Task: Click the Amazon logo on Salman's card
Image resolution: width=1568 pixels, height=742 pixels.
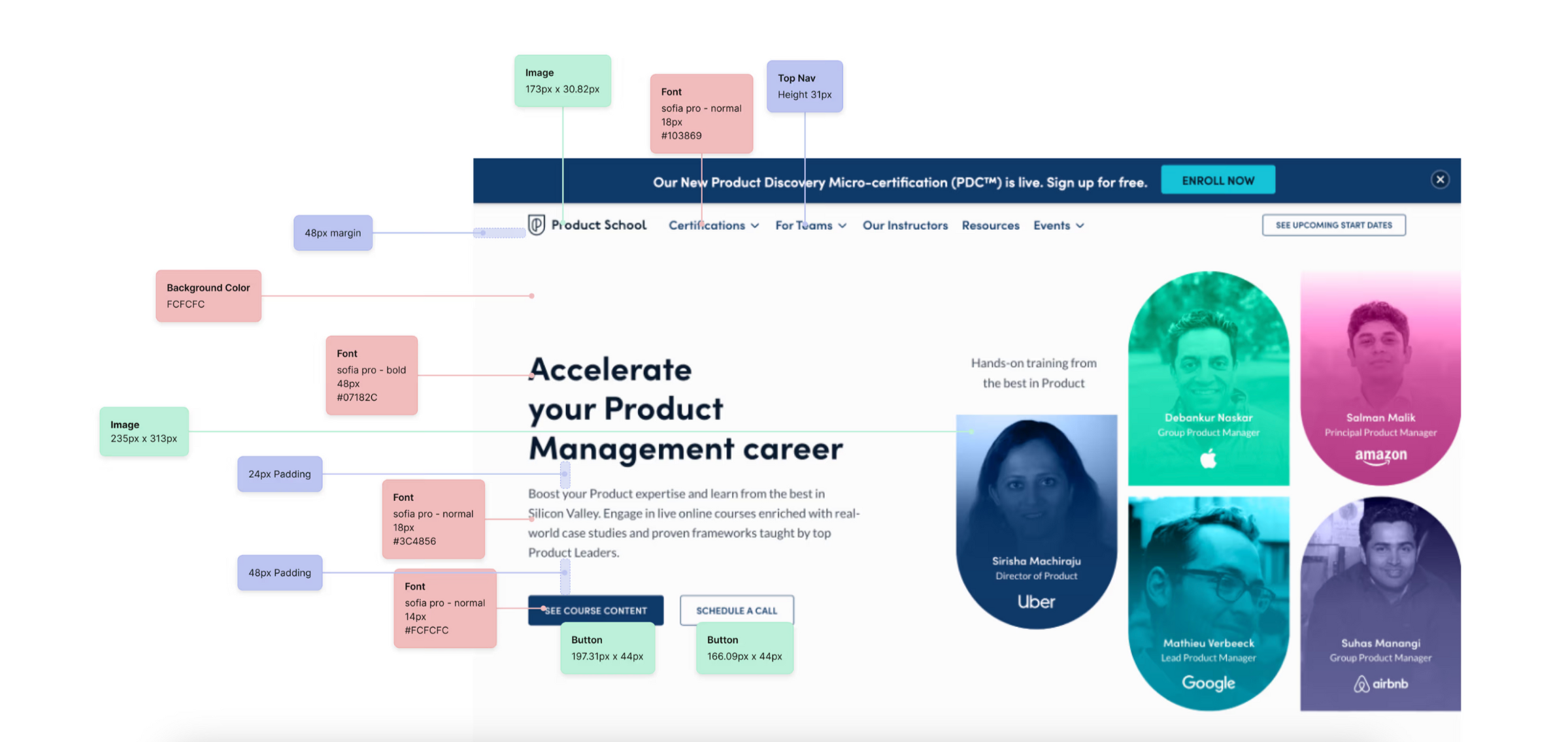Action: (x=1380, y=456)
